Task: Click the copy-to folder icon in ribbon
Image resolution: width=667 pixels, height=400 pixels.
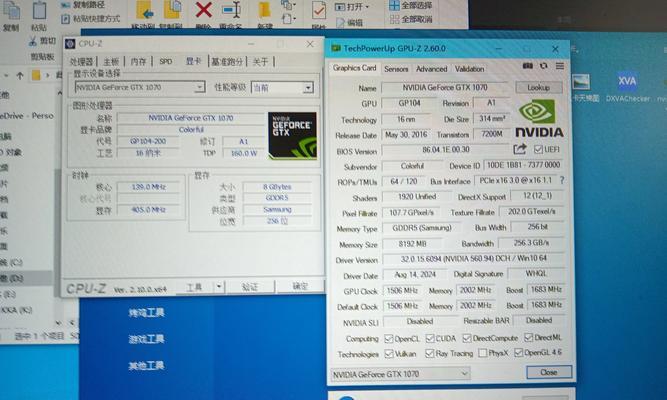Action: click(x=172, y=10)
